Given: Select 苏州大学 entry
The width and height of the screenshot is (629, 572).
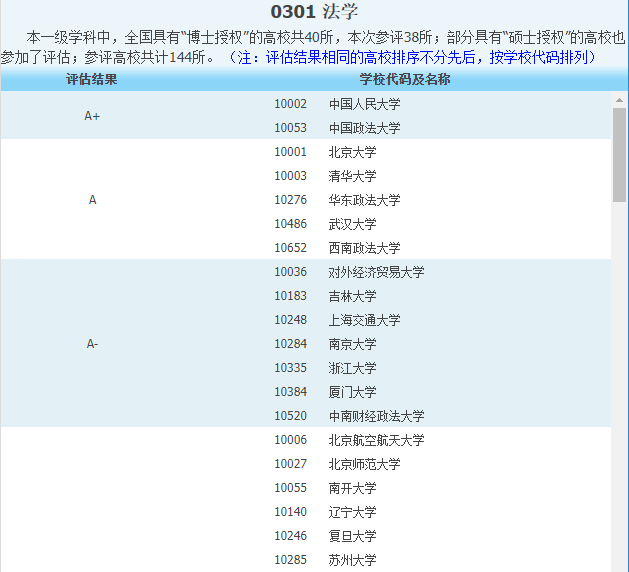Looking at the screenshot, I should 353,560.
